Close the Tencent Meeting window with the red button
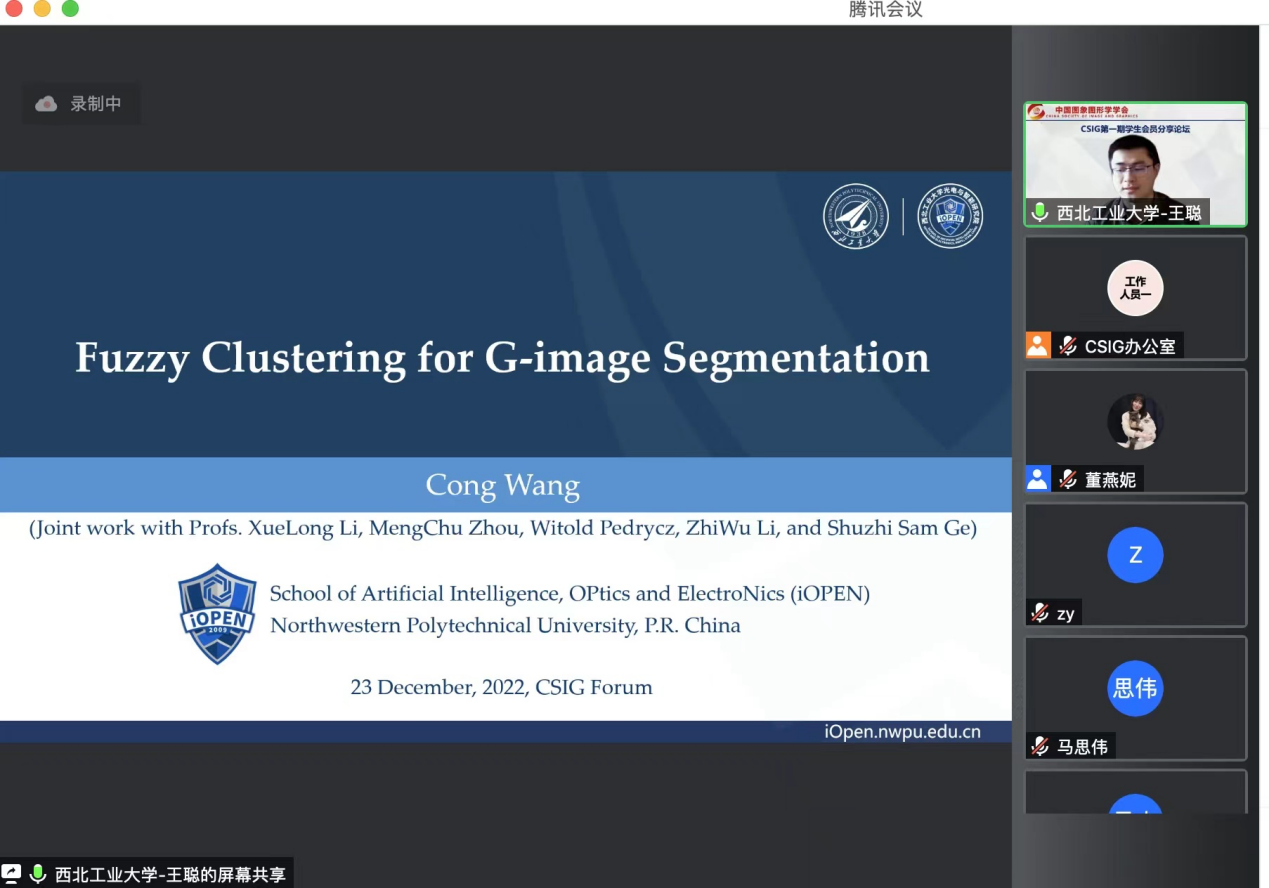The image size is (1269, 888). [x=13, y=8]
